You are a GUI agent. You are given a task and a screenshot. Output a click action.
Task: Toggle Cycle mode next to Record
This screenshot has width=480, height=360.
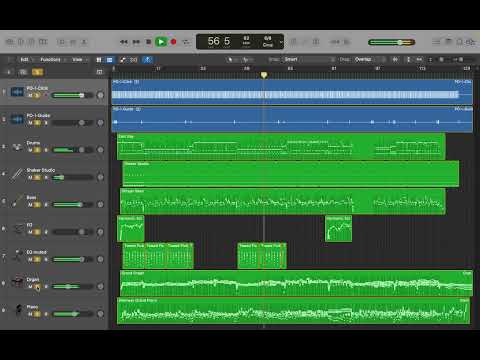pos(186,42)
